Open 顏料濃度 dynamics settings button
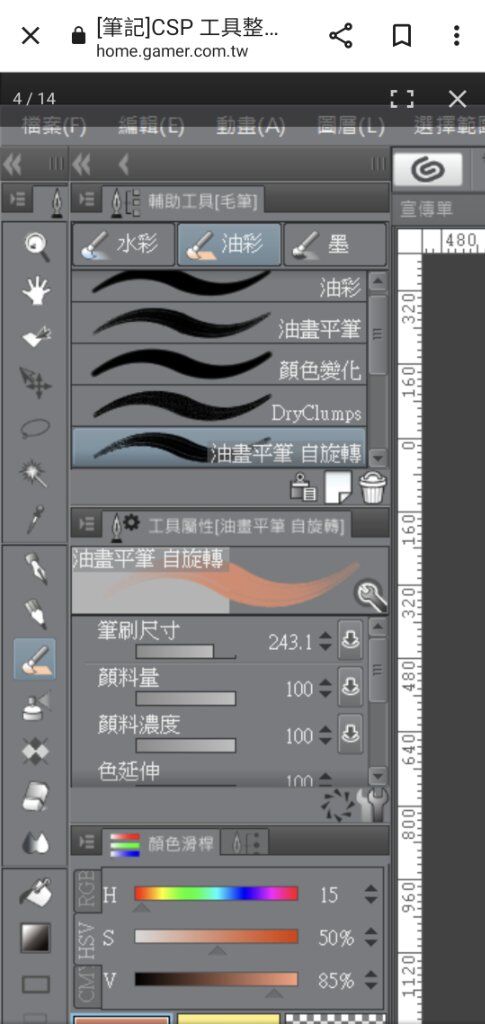The image size is (485, 1024). pos(351,734)
